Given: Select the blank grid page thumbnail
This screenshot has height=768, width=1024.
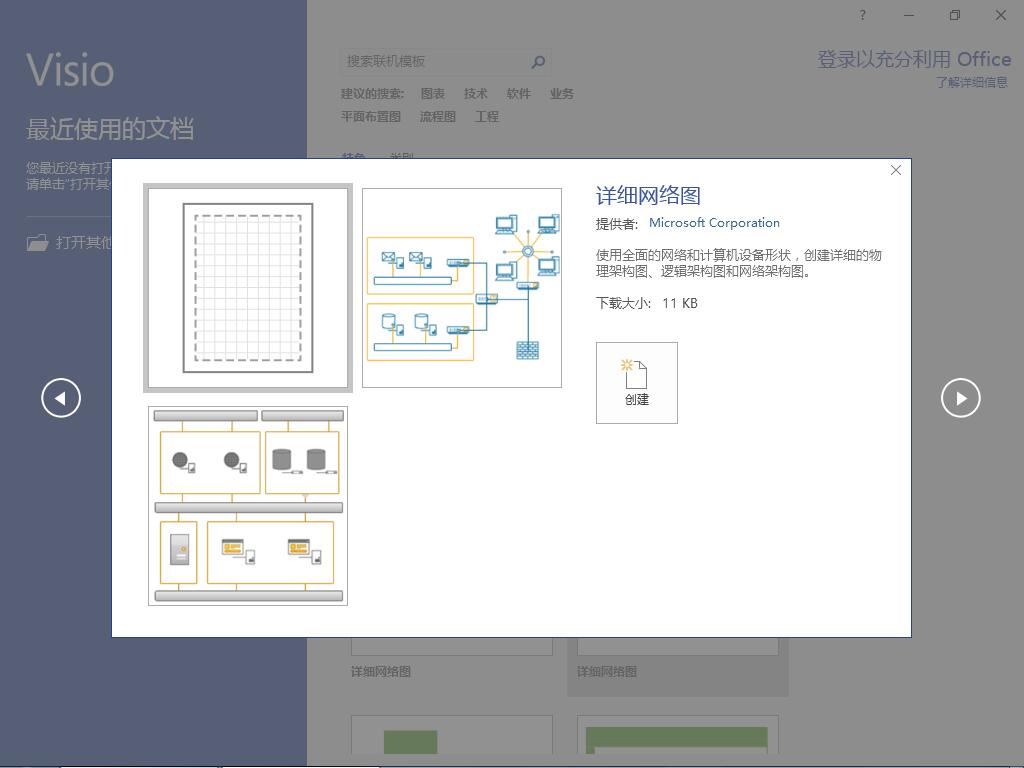Looking at the screenshot, I should pyautogui.click(x=248, y=288).
